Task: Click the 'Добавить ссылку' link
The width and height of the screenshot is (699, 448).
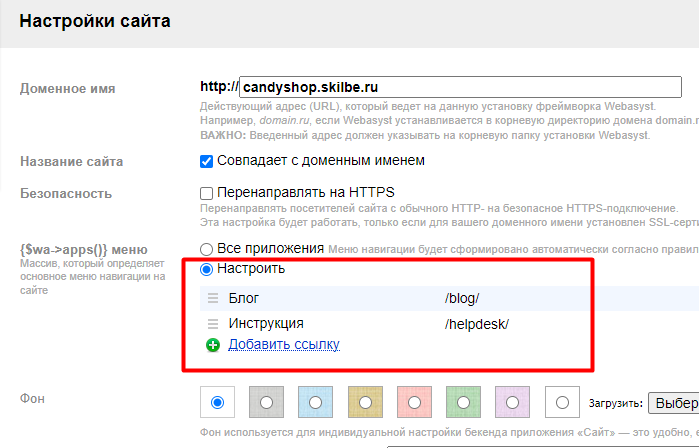Action: pyautogui.click(x=284, y=345)
